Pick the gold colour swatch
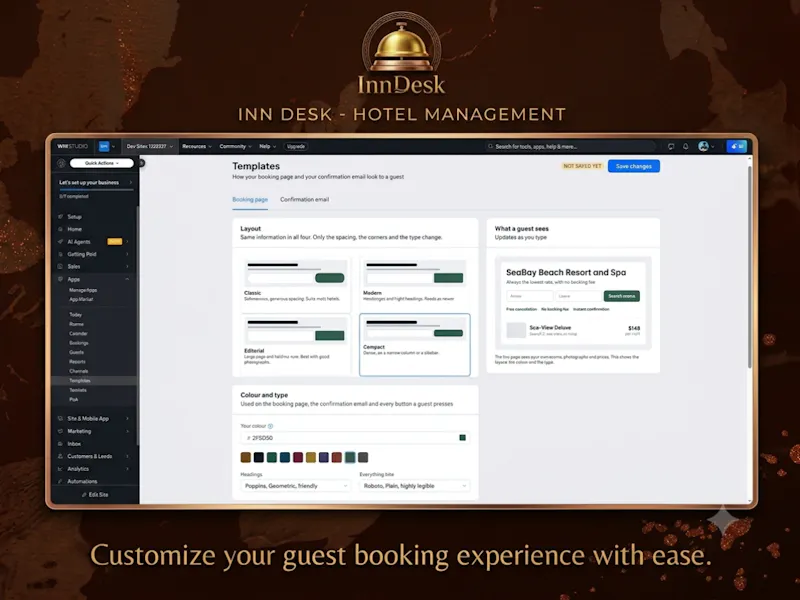The image size is (800, 600). [311, 457]
